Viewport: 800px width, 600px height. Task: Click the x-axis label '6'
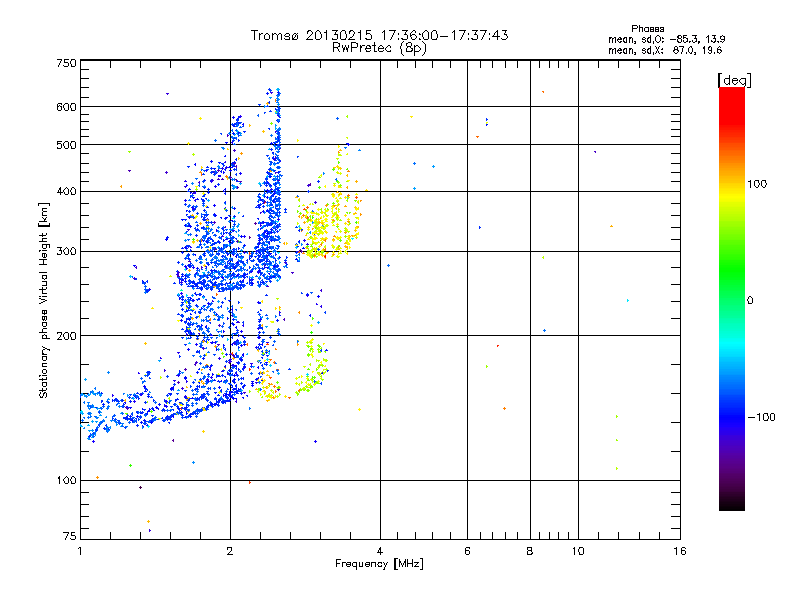tap(467, 551)
